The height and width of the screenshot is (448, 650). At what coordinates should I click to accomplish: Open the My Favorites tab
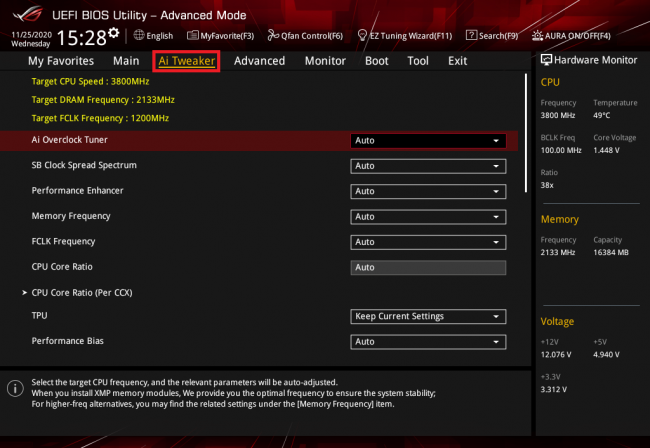click(61, 61)
